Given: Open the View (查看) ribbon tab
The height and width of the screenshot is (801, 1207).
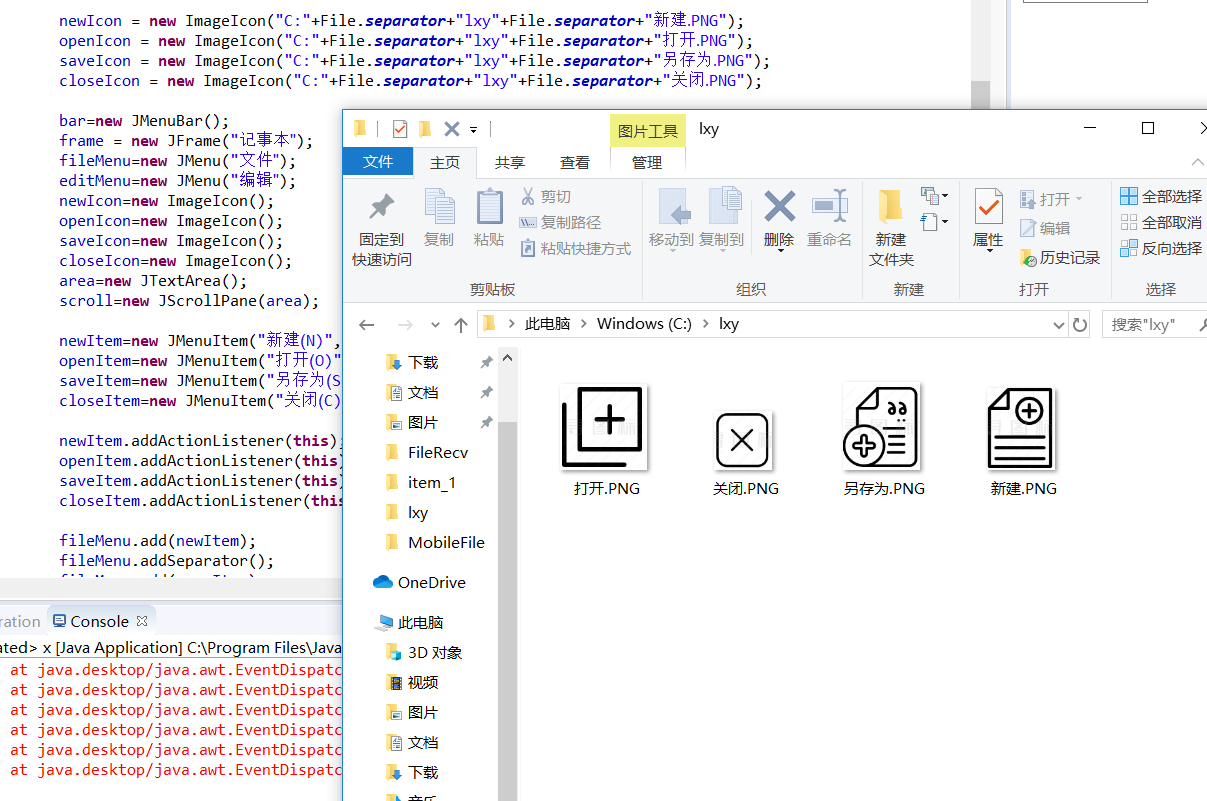Looking at the screenshot, I should [x=575, y=162].
